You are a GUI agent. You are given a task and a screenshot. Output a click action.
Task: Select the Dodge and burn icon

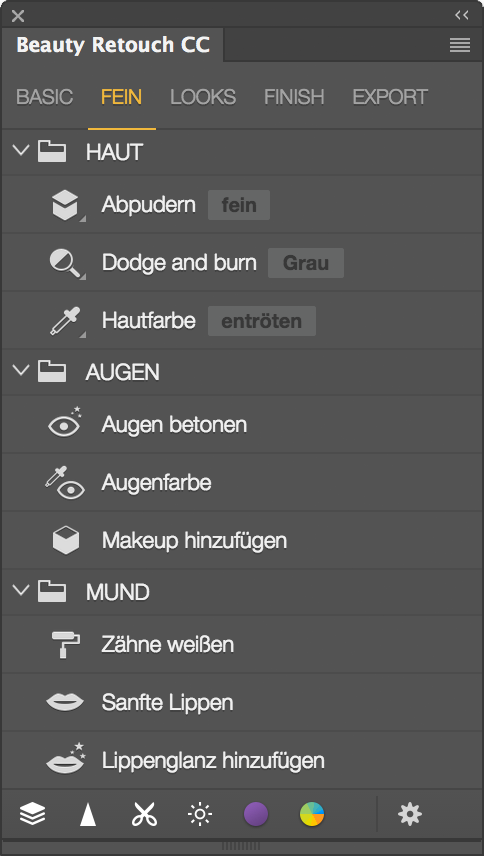coord(65,263)
